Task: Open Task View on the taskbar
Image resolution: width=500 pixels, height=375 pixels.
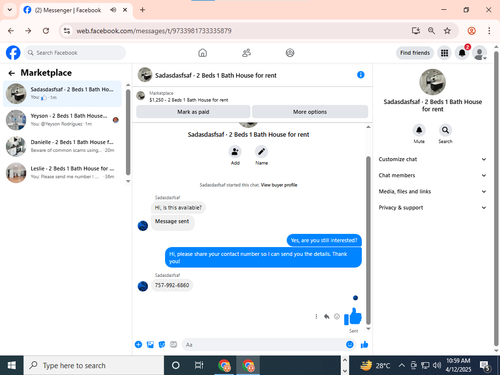Action: [199, 365]
